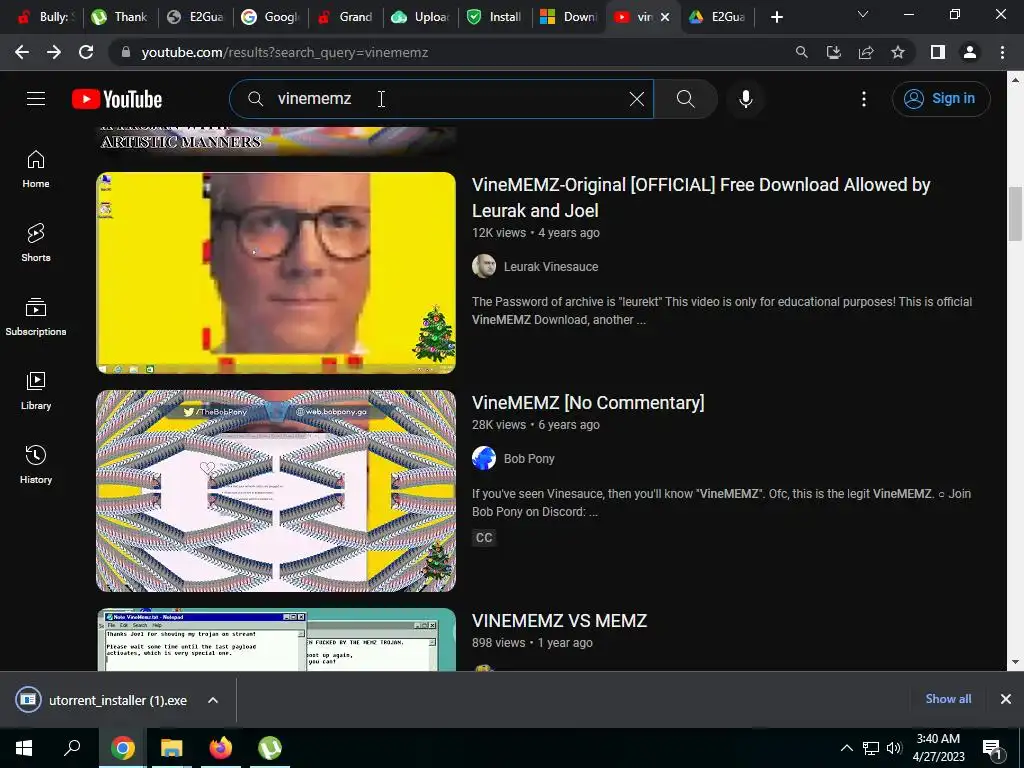This screenshot has width=1024, height=768.
Task: Open Firefox from the taskbar
Action: point(220,748)
